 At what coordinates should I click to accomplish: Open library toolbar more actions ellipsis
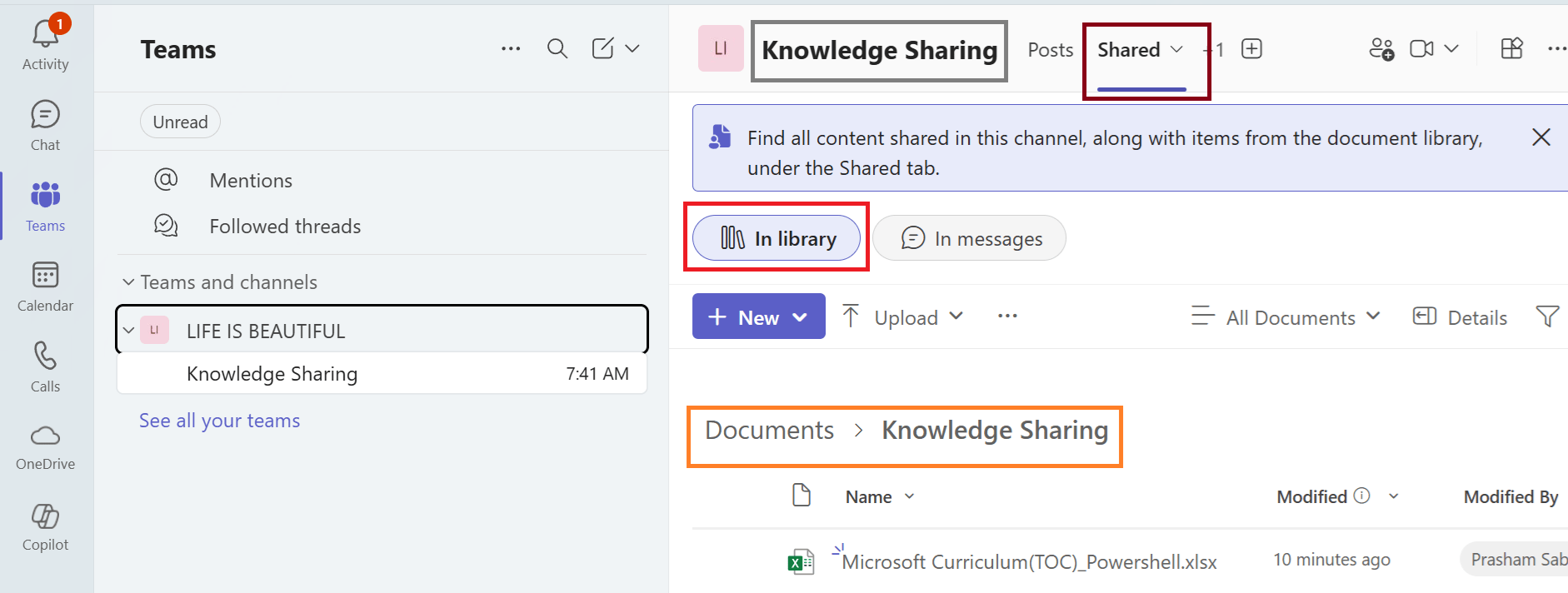coord(1007,316)
